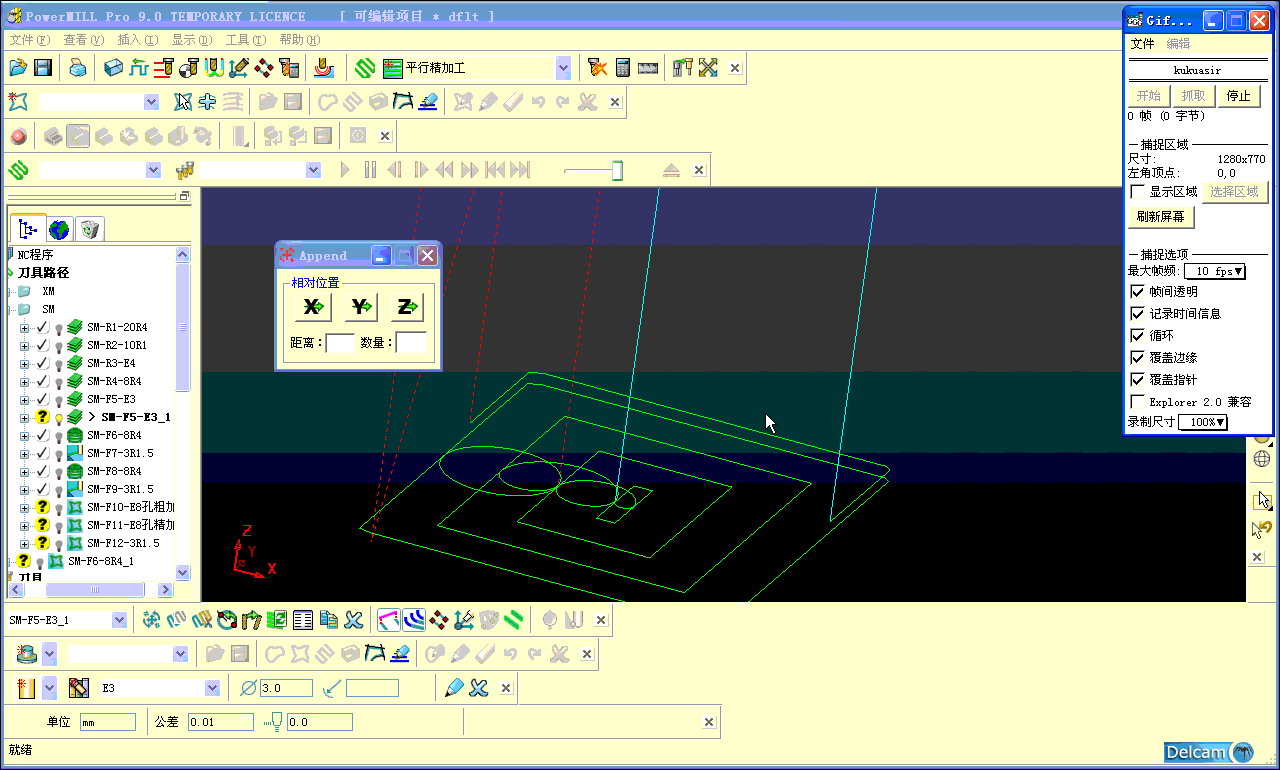1280x770 pixels.
Task: Open the 显示 menu
Action: 191,40
